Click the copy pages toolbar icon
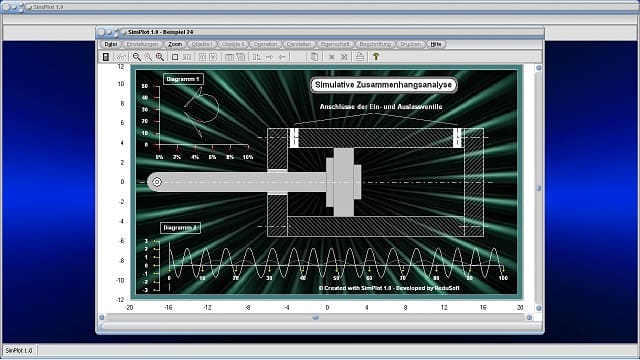The height and width of the screenshot is (360, 640). [x=314, y=57]
